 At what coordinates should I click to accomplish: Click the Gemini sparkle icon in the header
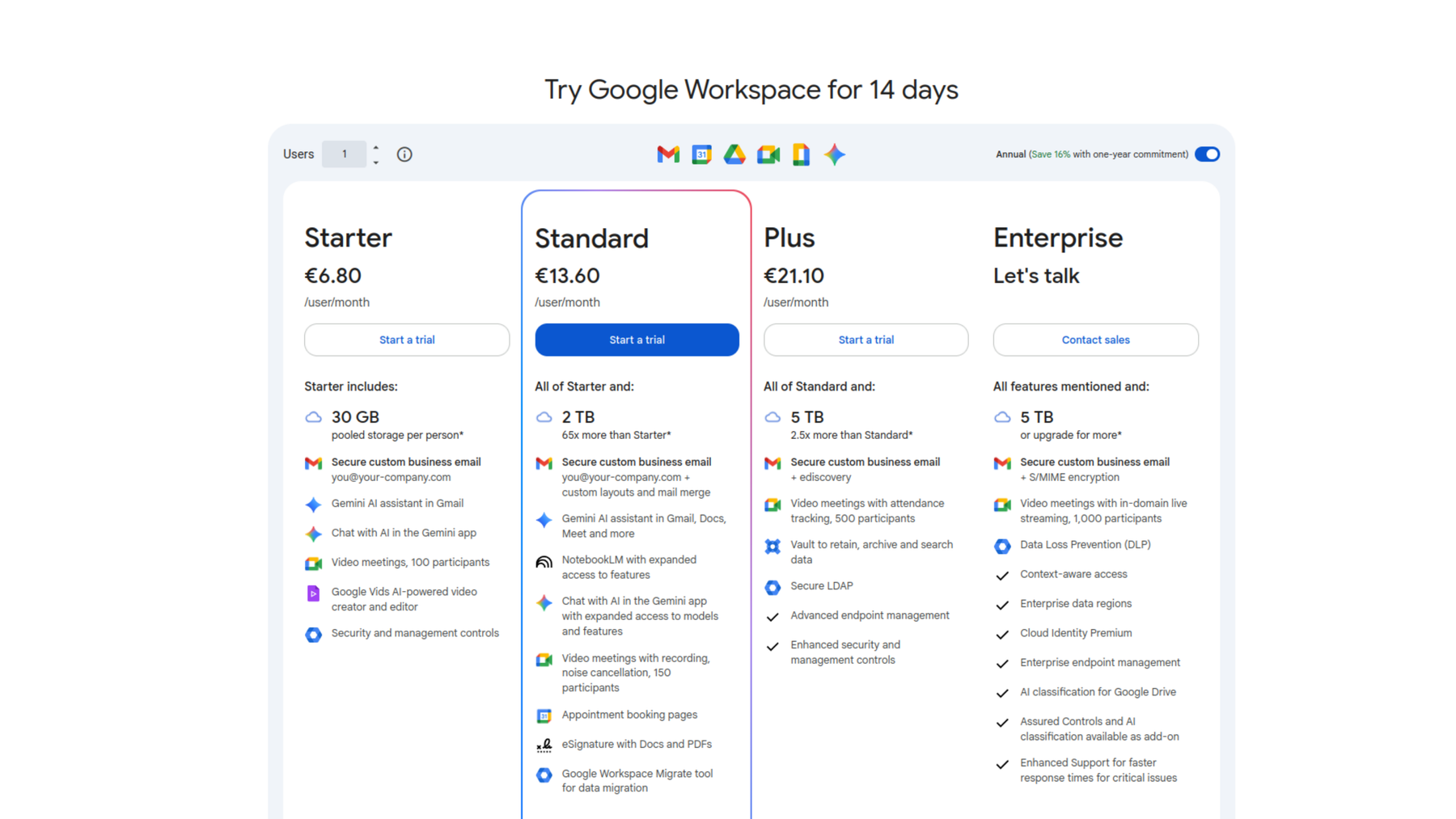pyautogui.click(x=834, y=154)
